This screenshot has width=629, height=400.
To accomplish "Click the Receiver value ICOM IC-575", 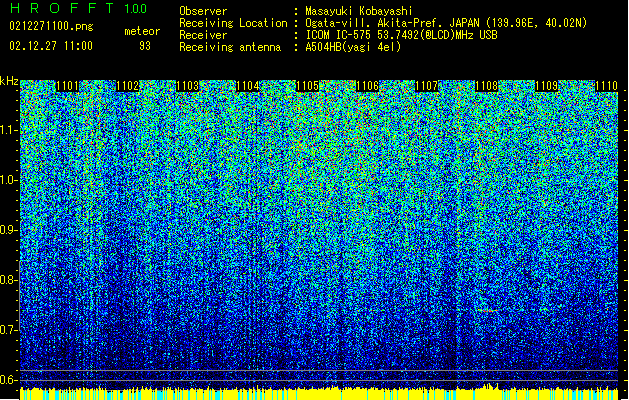I will [x=401, y=35].
